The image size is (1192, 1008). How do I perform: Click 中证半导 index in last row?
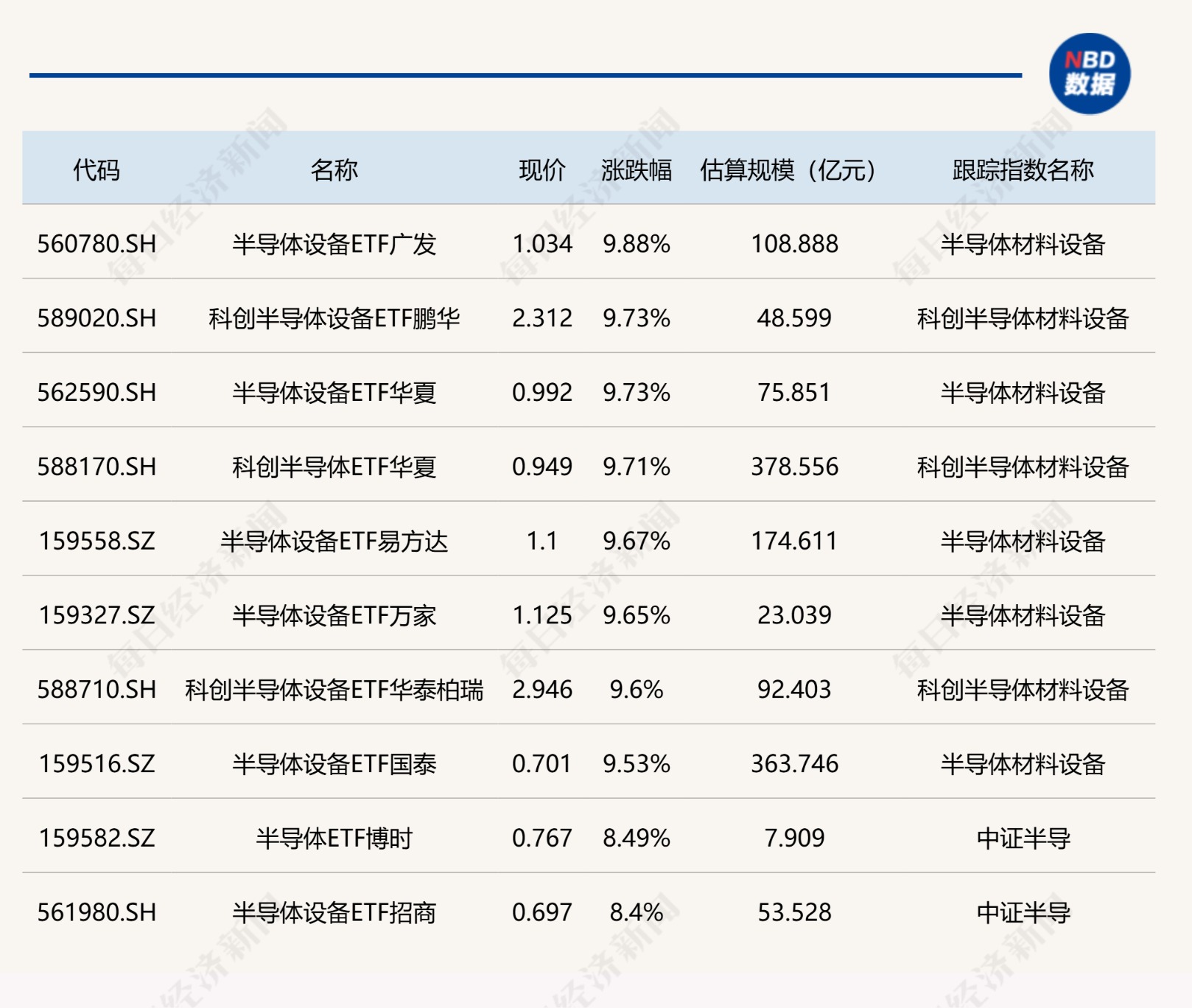click(x=1023, y=913)
